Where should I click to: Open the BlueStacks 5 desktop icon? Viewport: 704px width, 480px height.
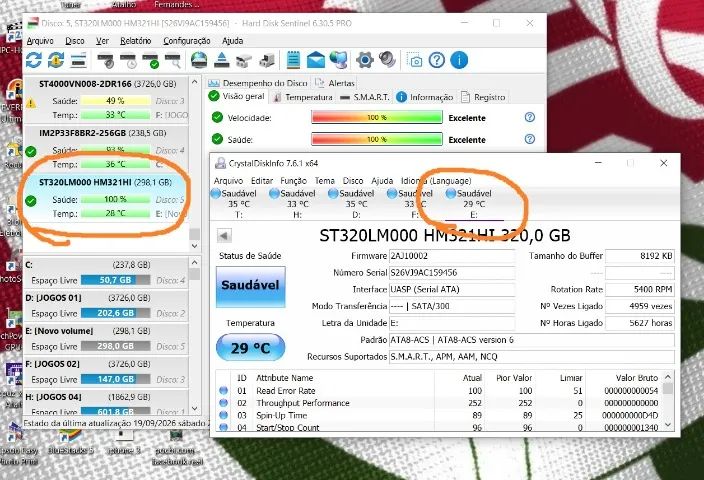(70, 442)
